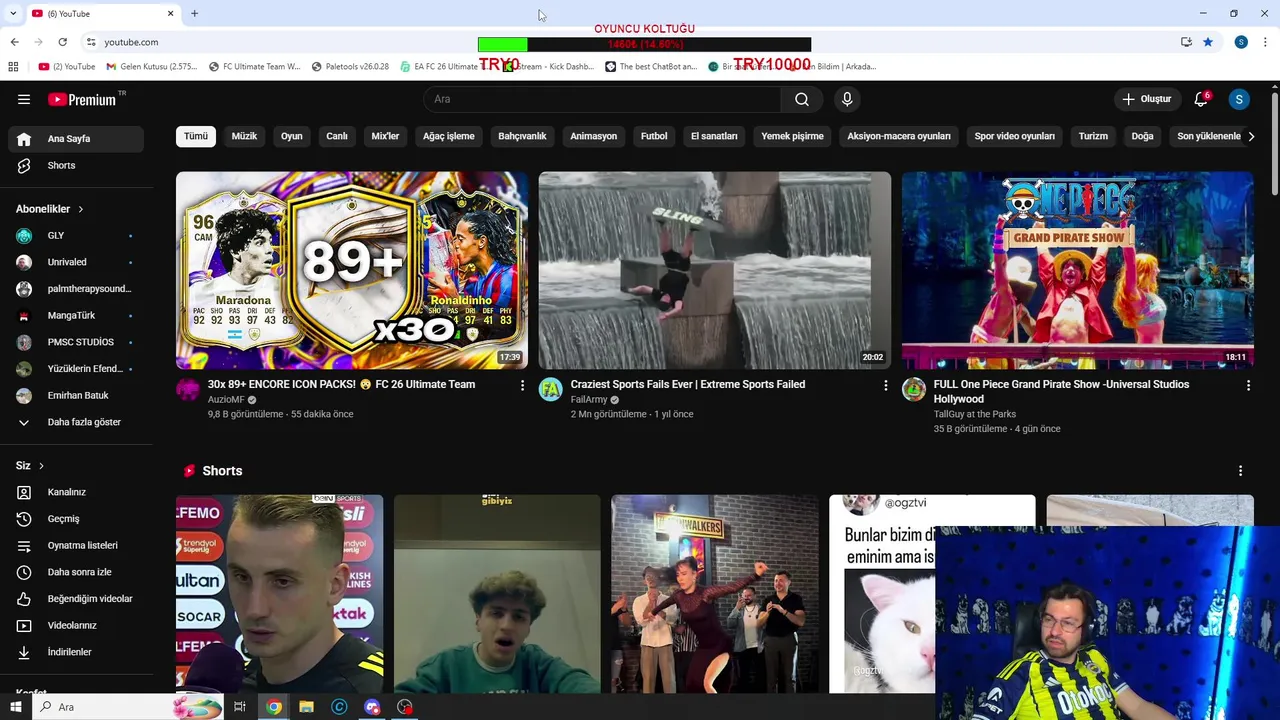The image size is (1280, 720).
Task: Go to Ana Sayfa in the sidebar
Action: pos(76,139)
